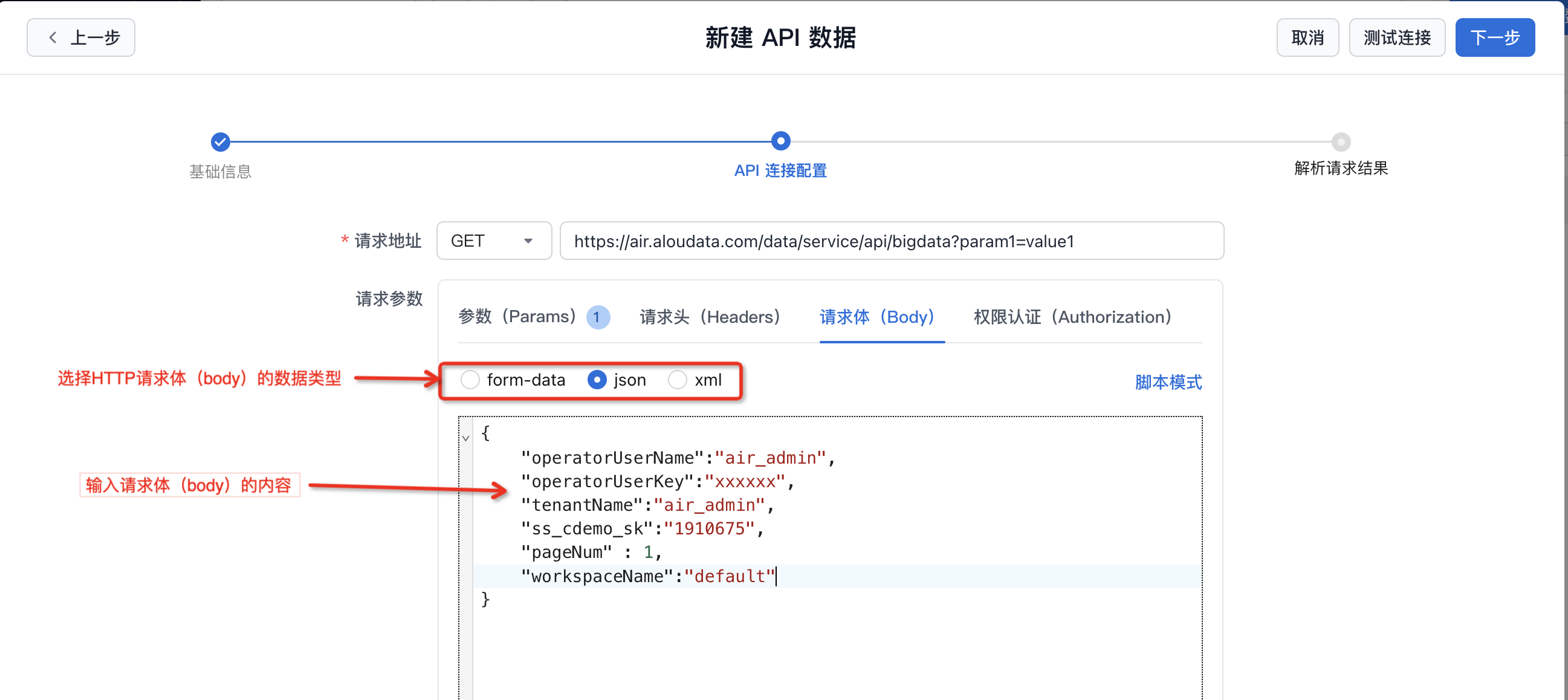Viewport: 1568px width, 700px height.
Task: Click the completed 基础信息 step checkmark
Action: tap(220, 142)
